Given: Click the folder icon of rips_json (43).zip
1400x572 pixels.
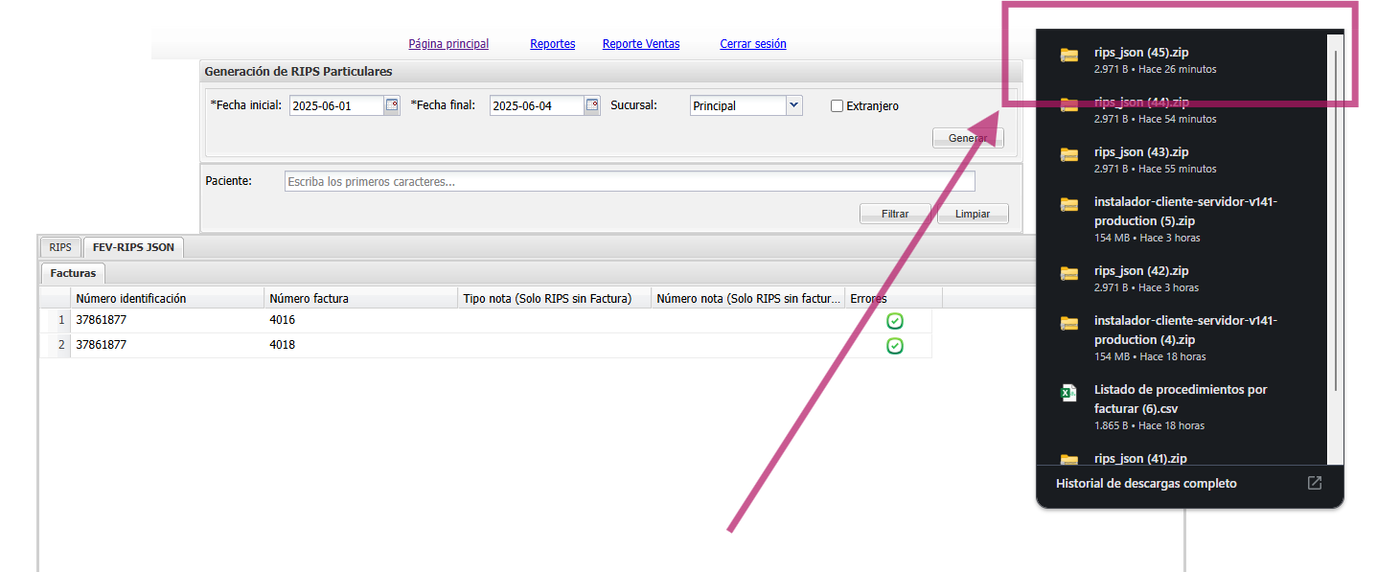Looking at the screenshot, I should tap(1069, 153).
